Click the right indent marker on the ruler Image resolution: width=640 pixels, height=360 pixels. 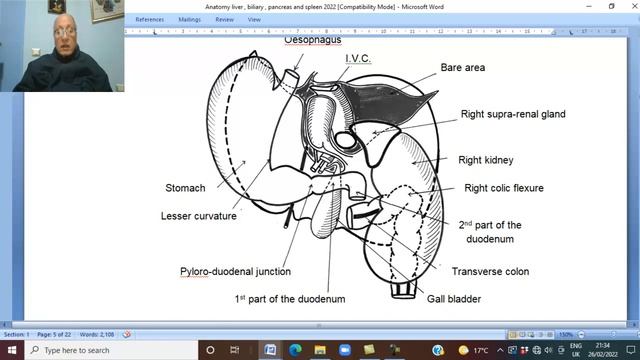click(553, 33)
